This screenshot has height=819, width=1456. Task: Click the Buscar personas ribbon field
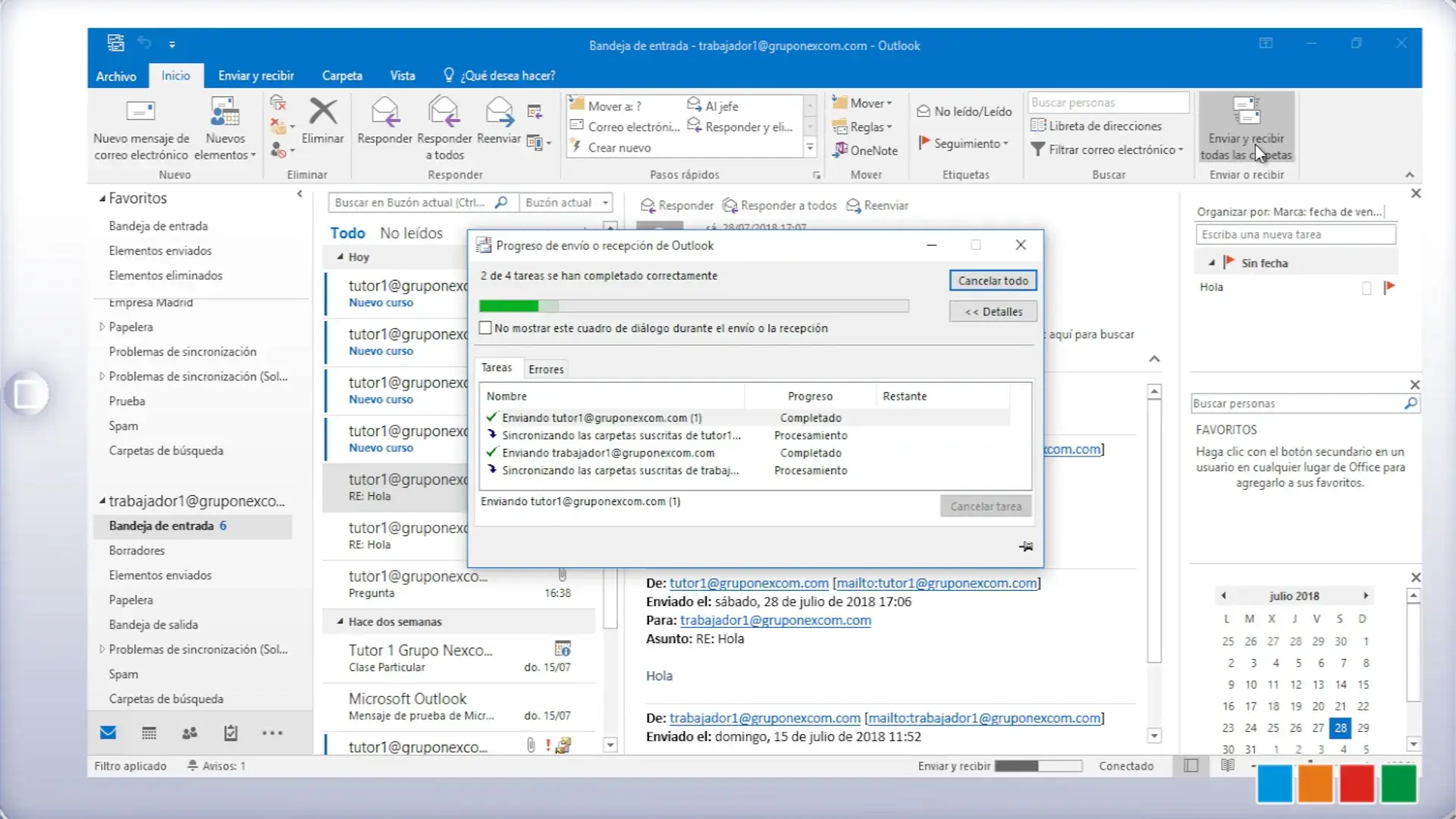(1108, 102)
